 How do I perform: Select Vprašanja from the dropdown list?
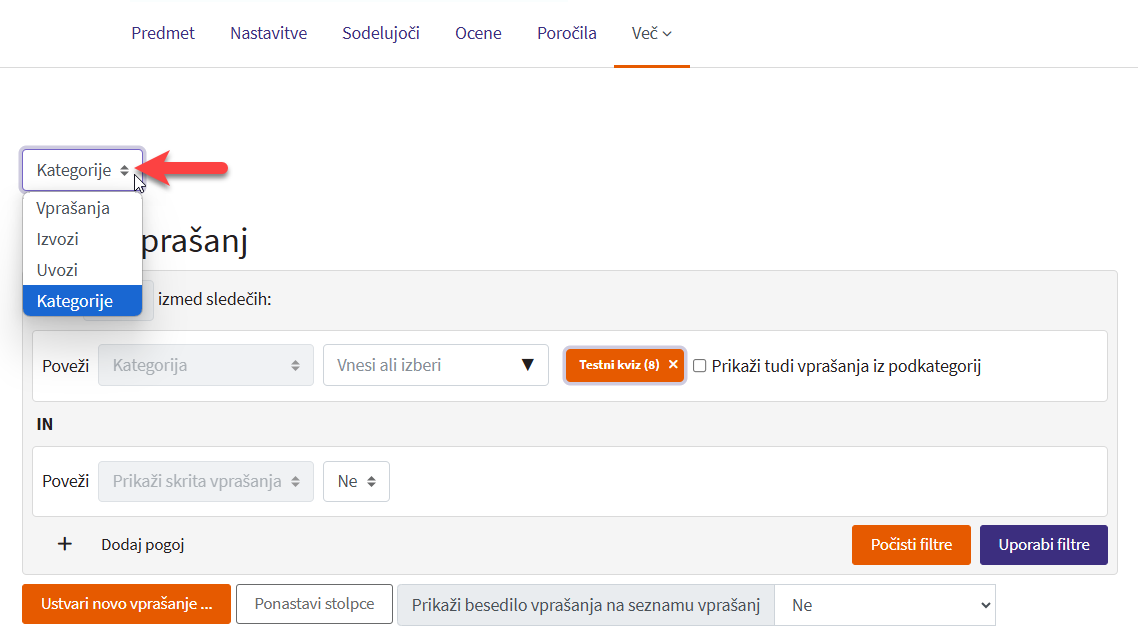coord(73,209)
